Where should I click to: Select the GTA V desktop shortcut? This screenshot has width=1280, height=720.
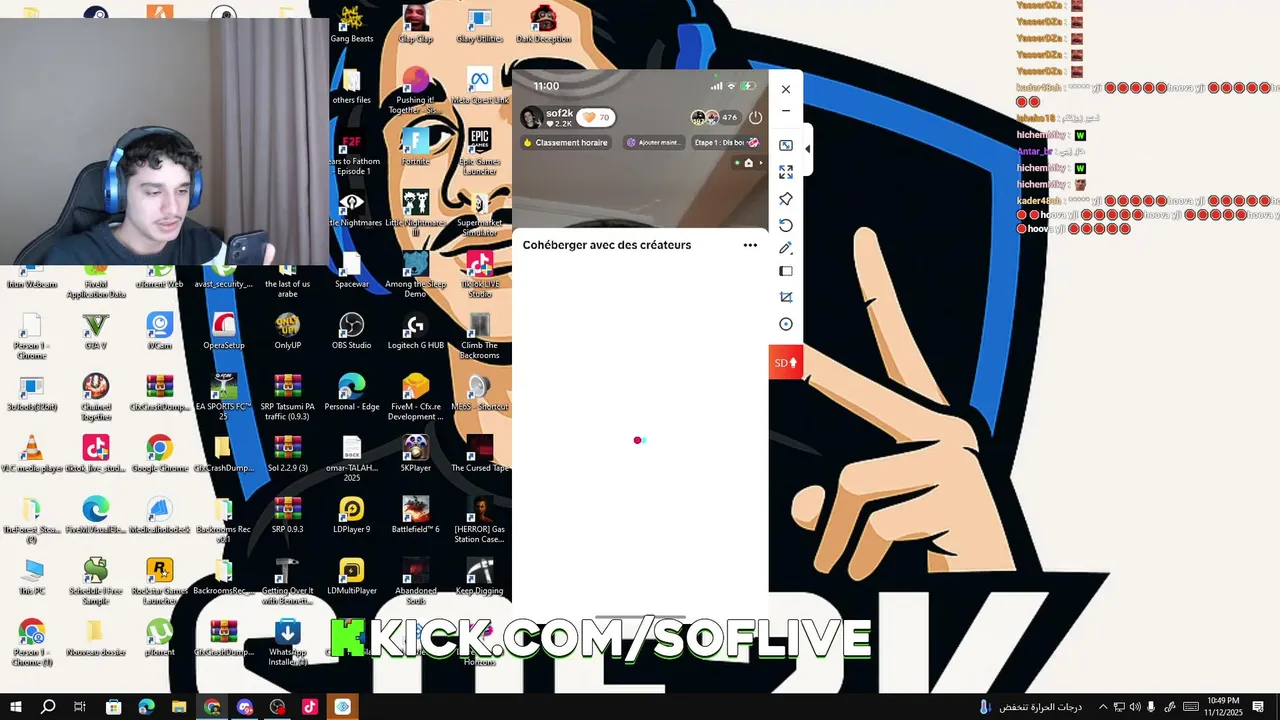(96, 332)
